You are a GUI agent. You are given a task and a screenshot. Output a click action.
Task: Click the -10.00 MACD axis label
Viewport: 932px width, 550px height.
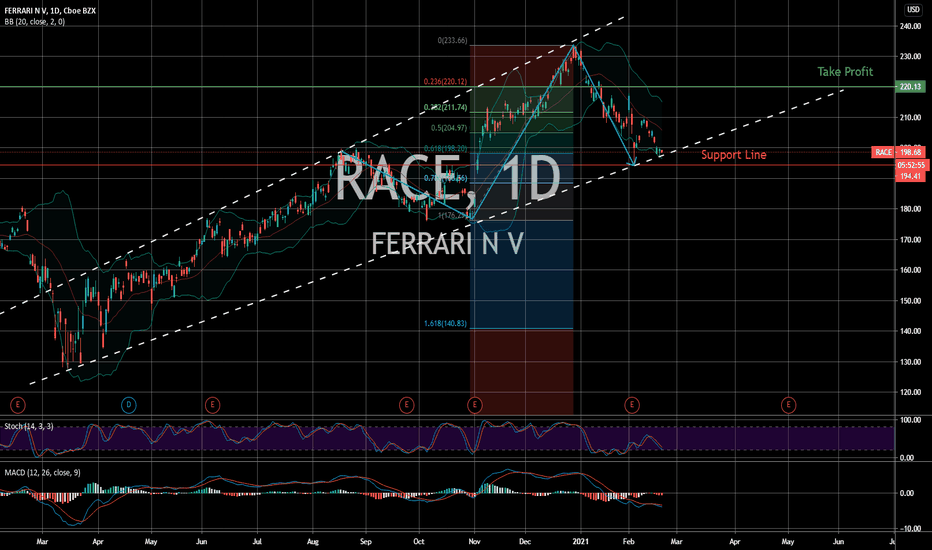pos(909,529)
